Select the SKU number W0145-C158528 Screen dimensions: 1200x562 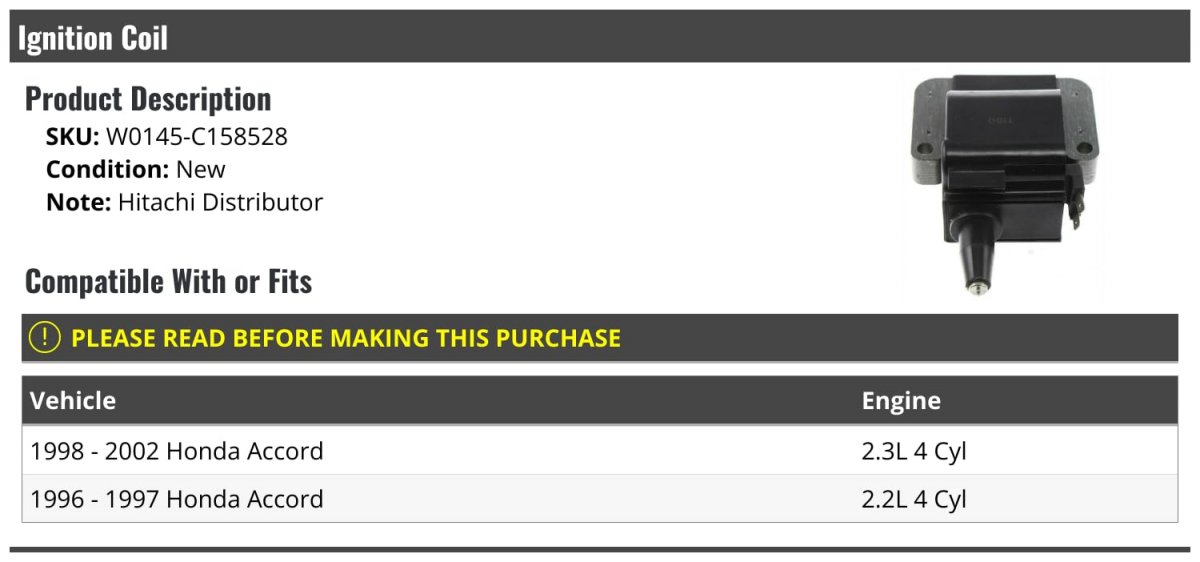[197, 137]
